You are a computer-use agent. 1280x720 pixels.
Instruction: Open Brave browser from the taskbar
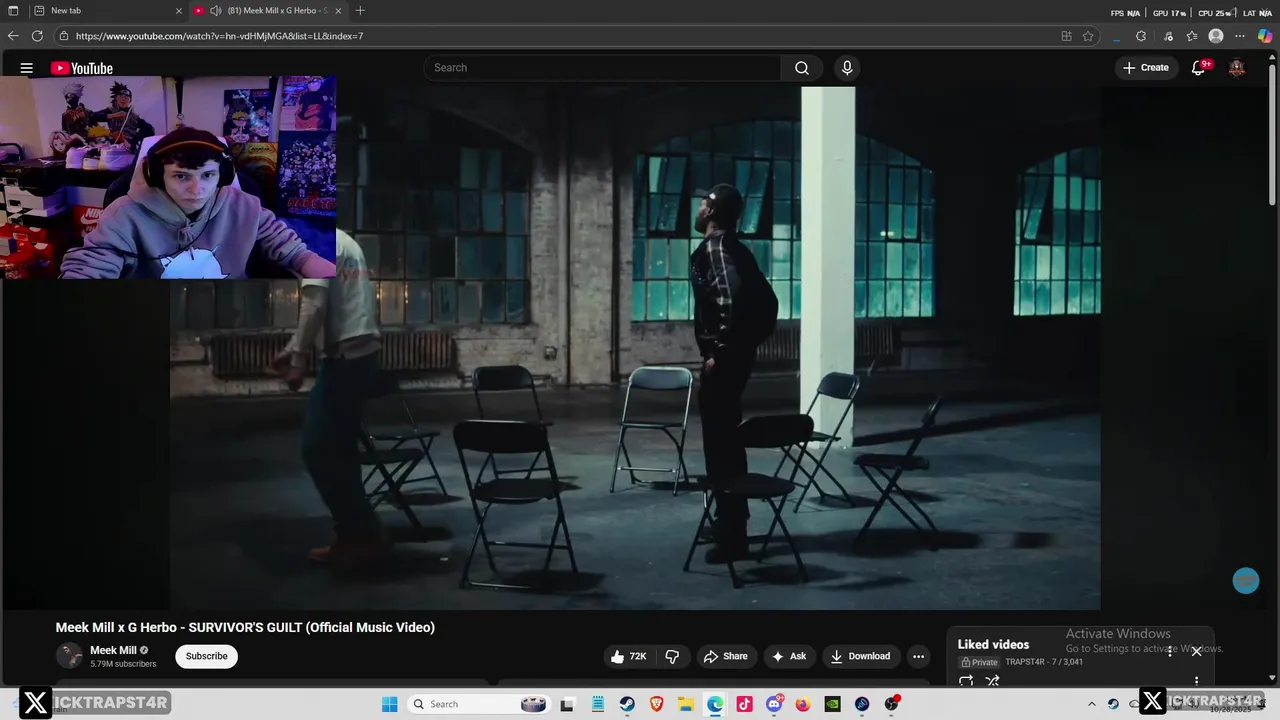point(656,704)
